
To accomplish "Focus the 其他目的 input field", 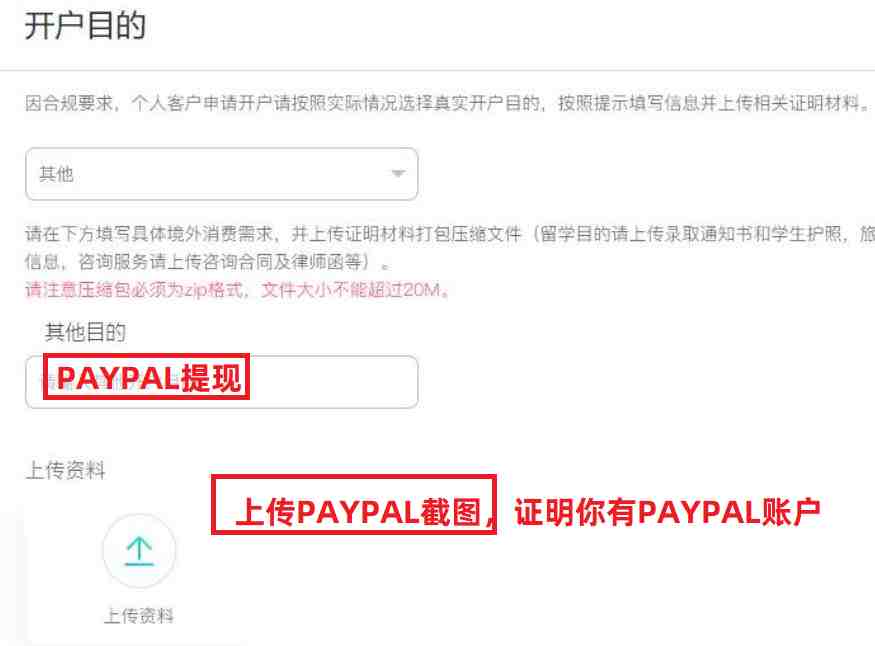I will (222, 382).
